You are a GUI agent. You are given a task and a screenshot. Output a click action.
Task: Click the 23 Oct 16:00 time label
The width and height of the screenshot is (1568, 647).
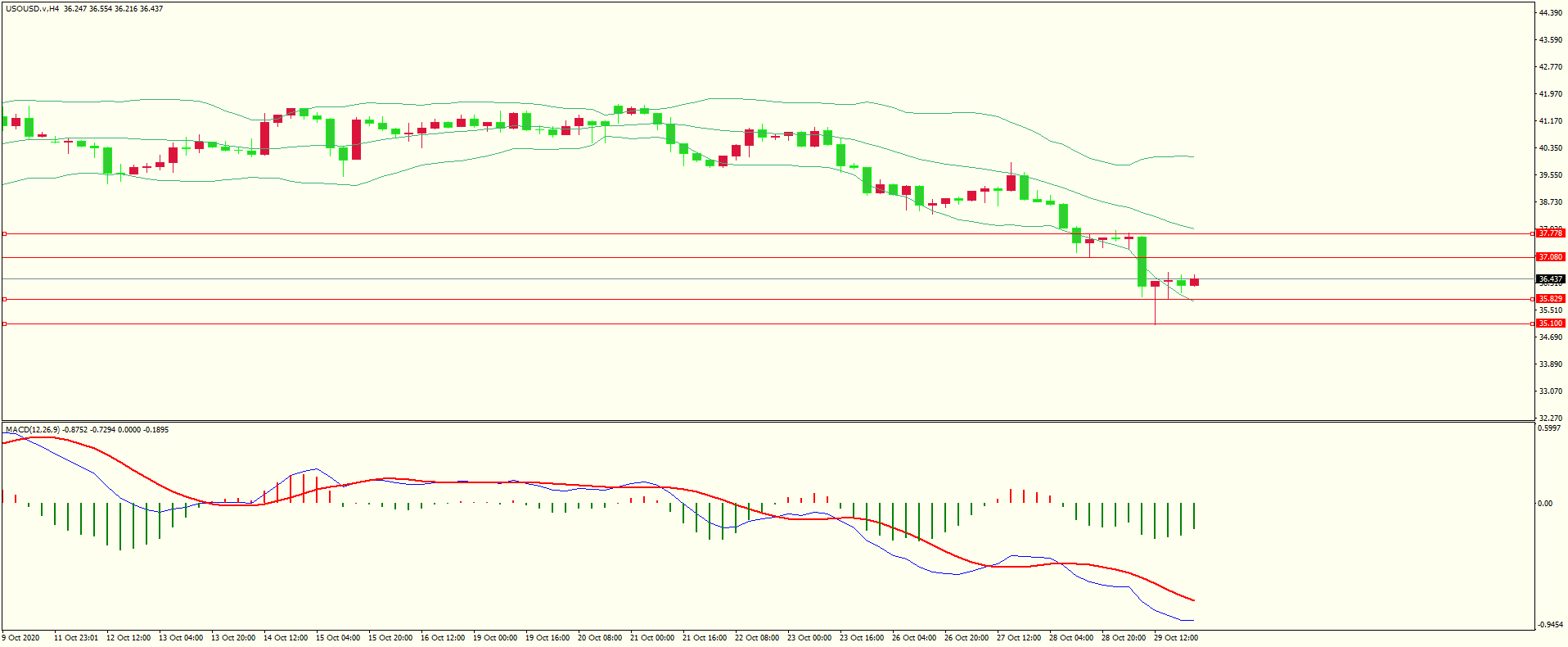click(x=862, y=638)
